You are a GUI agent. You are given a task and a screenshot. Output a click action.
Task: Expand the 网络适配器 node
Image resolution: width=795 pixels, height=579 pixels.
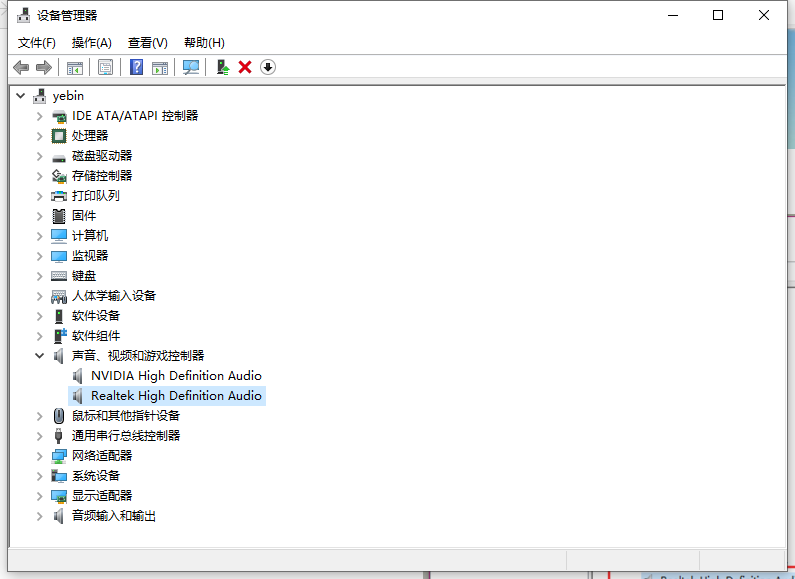pyautogui.click(x=40, y=456)
